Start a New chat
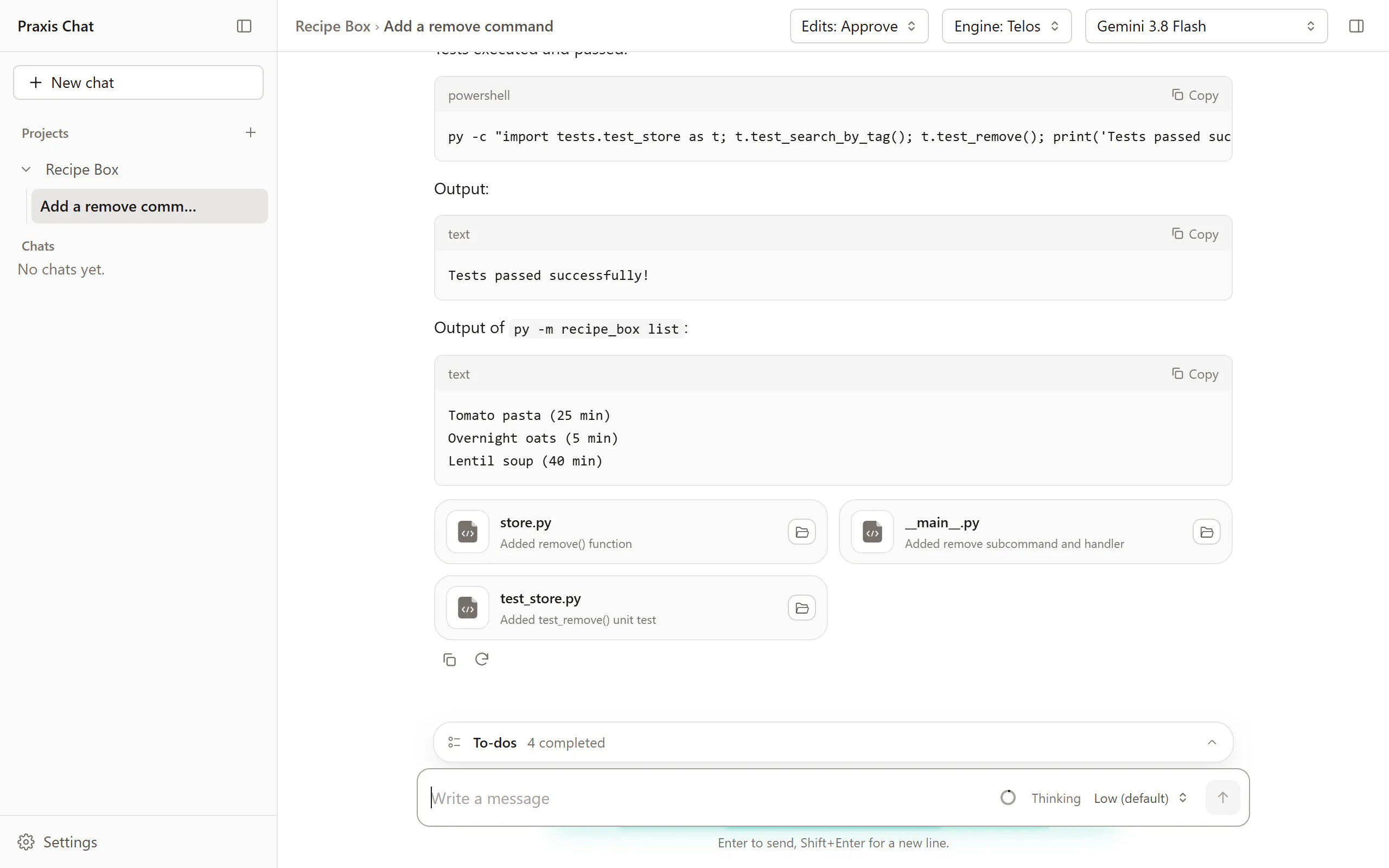 138,82
